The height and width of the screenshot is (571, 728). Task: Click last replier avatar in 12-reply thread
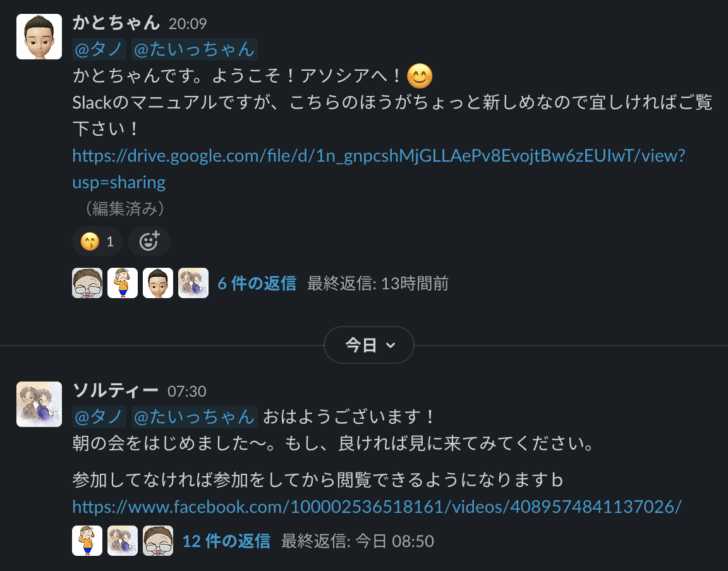point(158,541)
